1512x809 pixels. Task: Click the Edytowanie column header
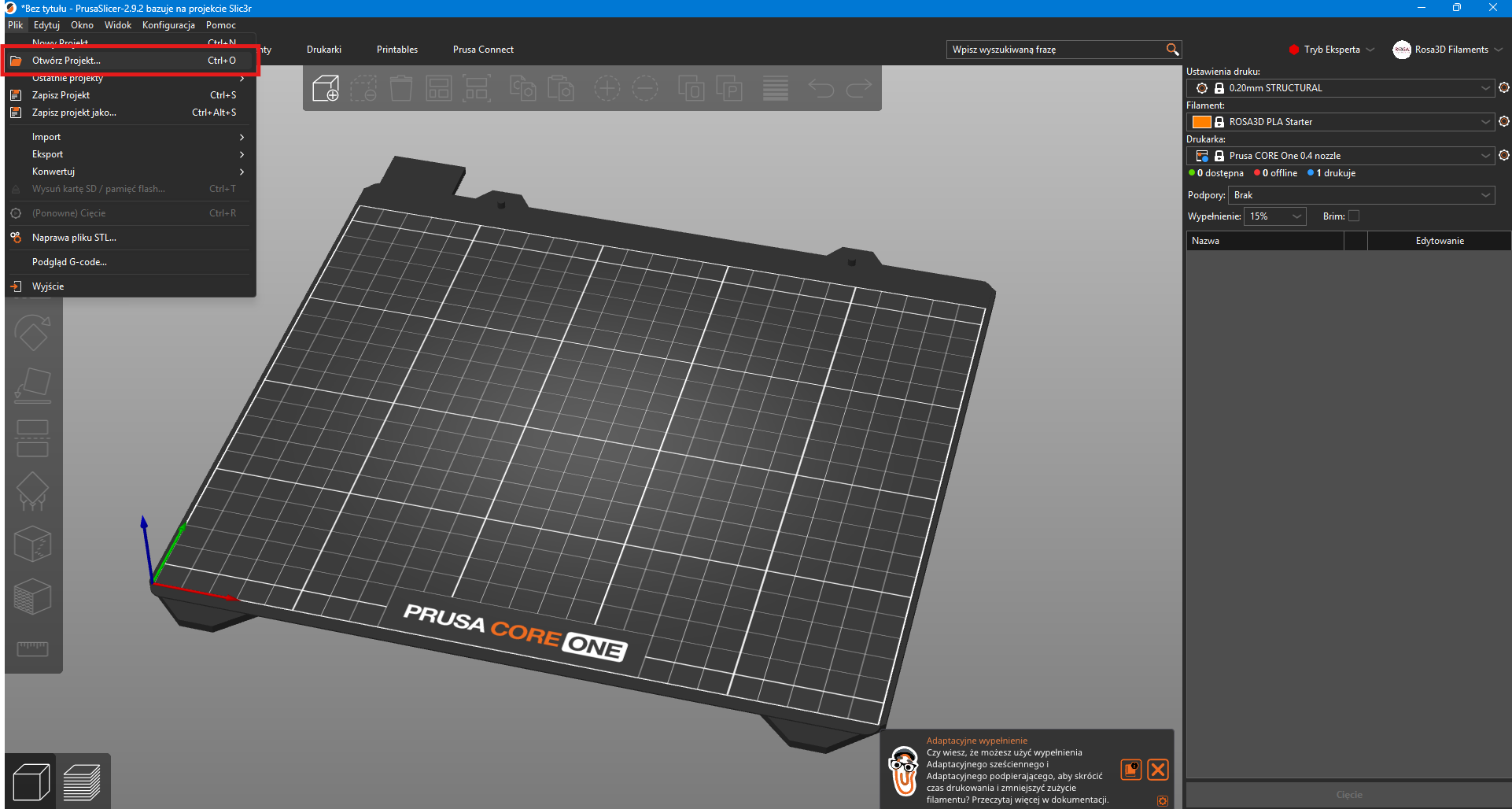[1440, 241]
